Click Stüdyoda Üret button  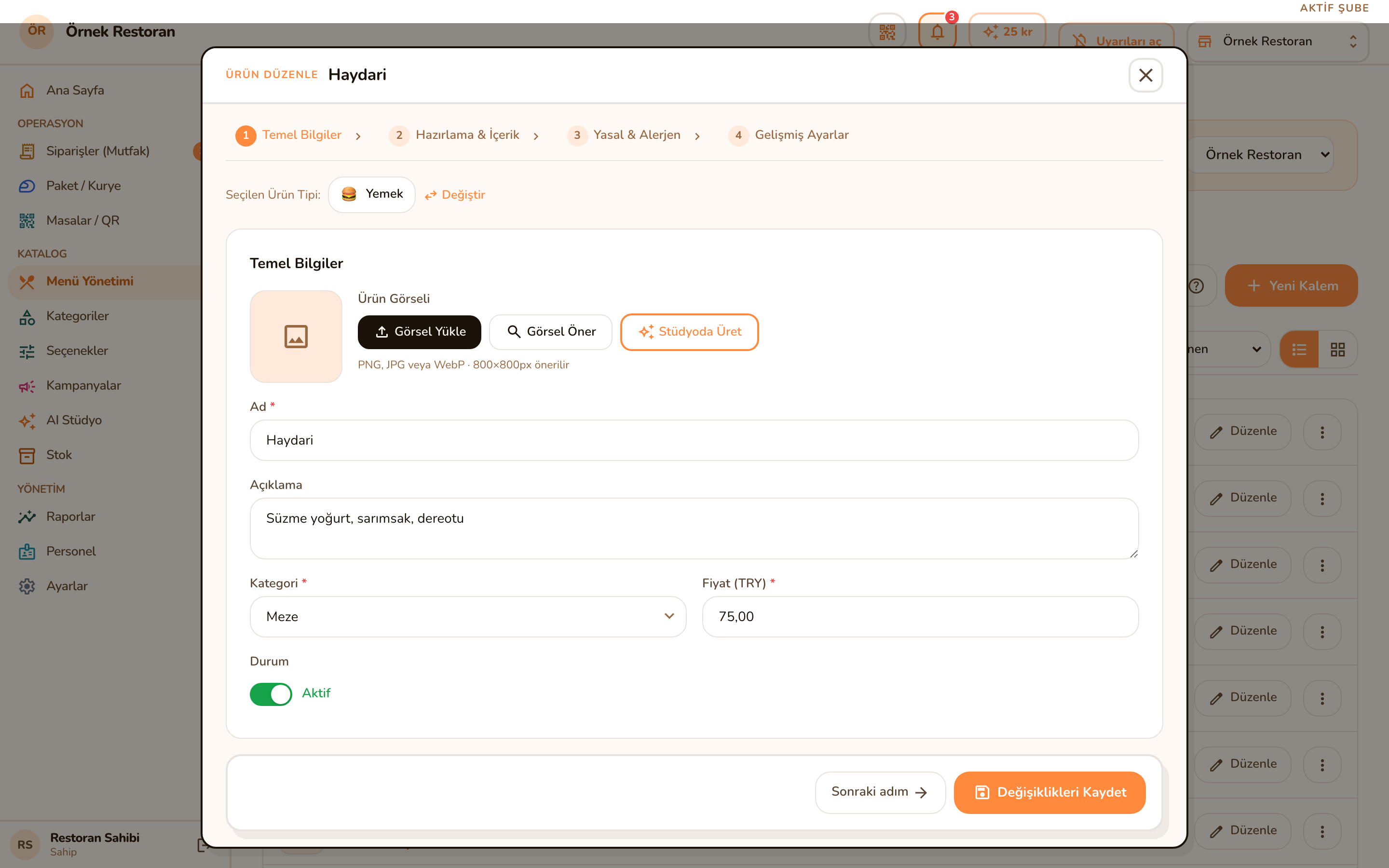pyautogui.click(x=689, y=332)
